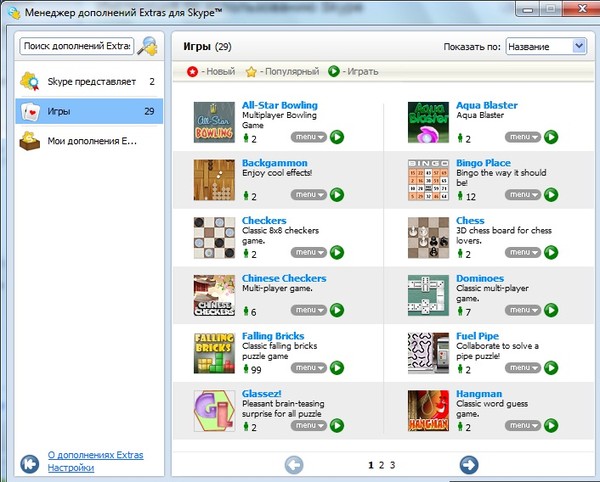This screenshot has width=600, height=482.
Task: Open the Falling Bricks title link
Action: [x=273, y=336]
